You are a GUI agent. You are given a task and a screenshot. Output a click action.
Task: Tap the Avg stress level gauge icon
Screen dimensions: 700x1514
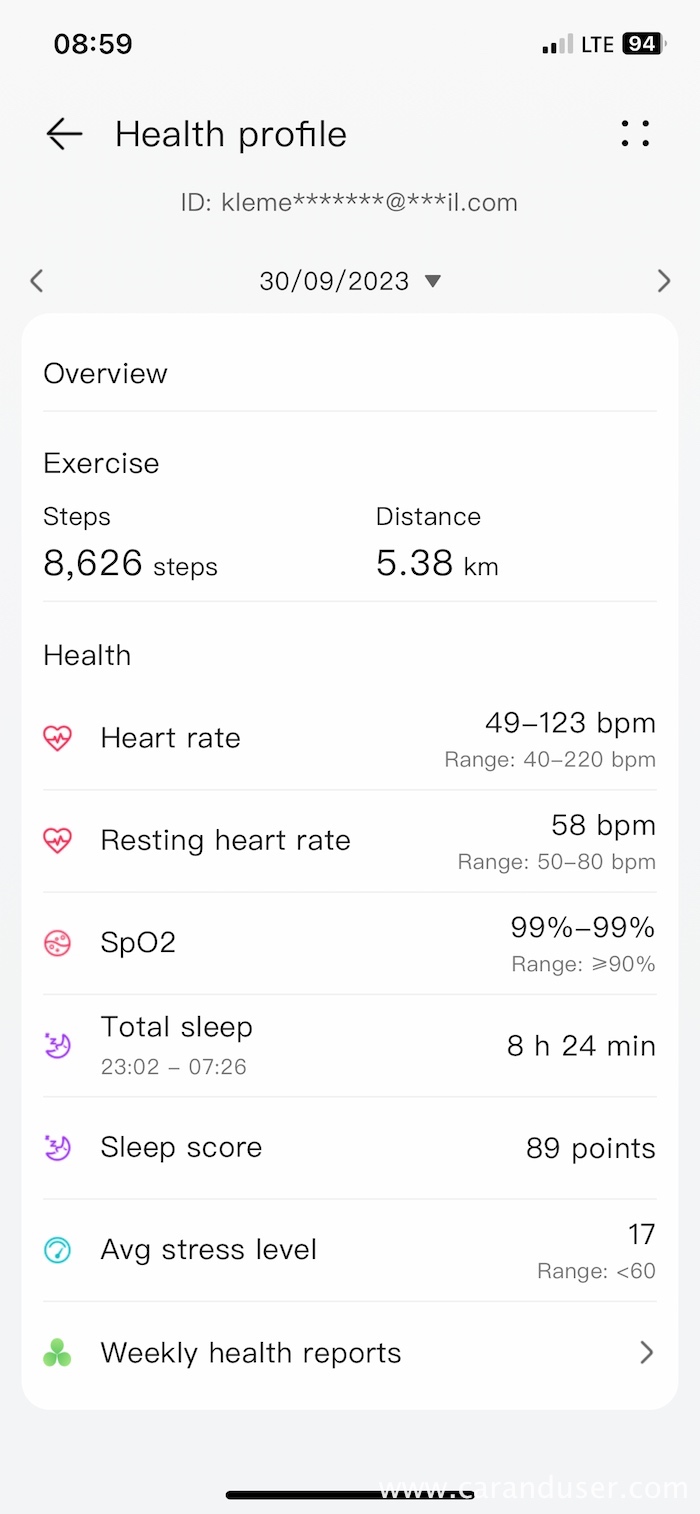pos(58,1250)
